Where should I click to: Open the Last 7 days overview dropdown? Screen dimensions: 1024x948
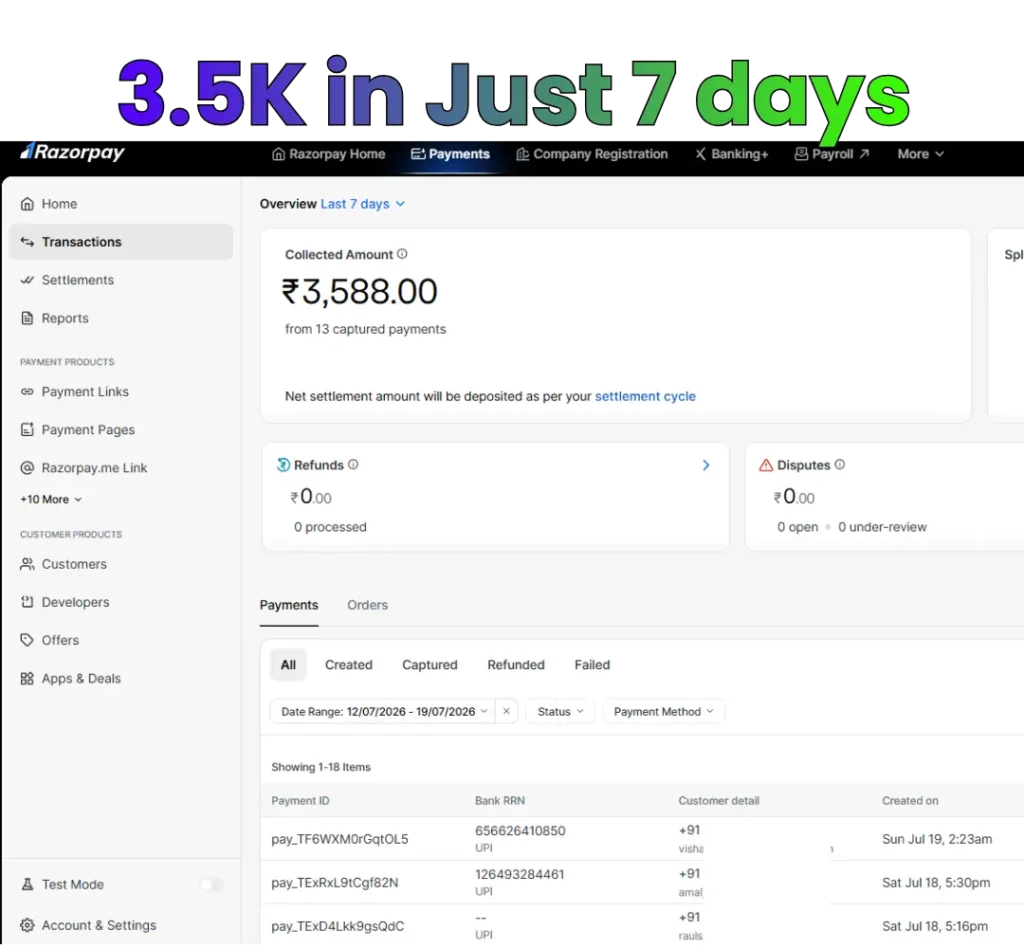pyautogui.click(x=362, y=204)
